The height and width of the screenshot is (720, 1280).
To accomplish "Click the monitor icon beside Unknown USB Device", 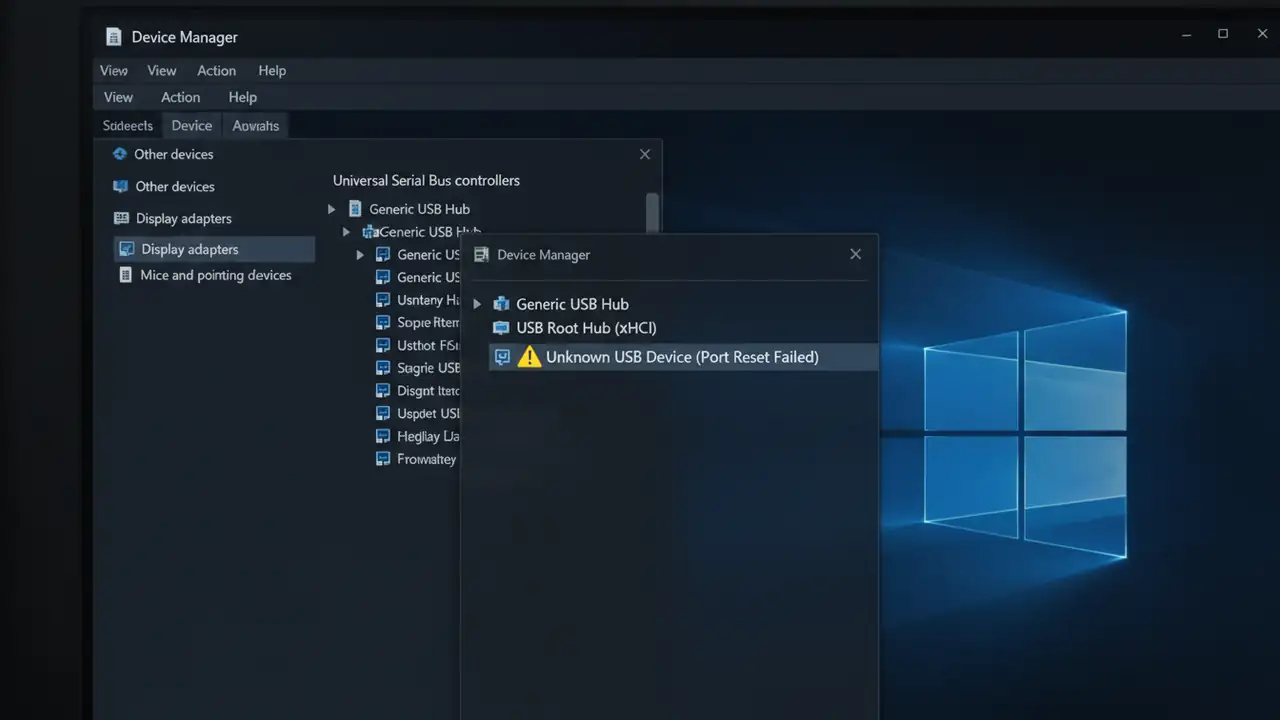I will (502, 356).
